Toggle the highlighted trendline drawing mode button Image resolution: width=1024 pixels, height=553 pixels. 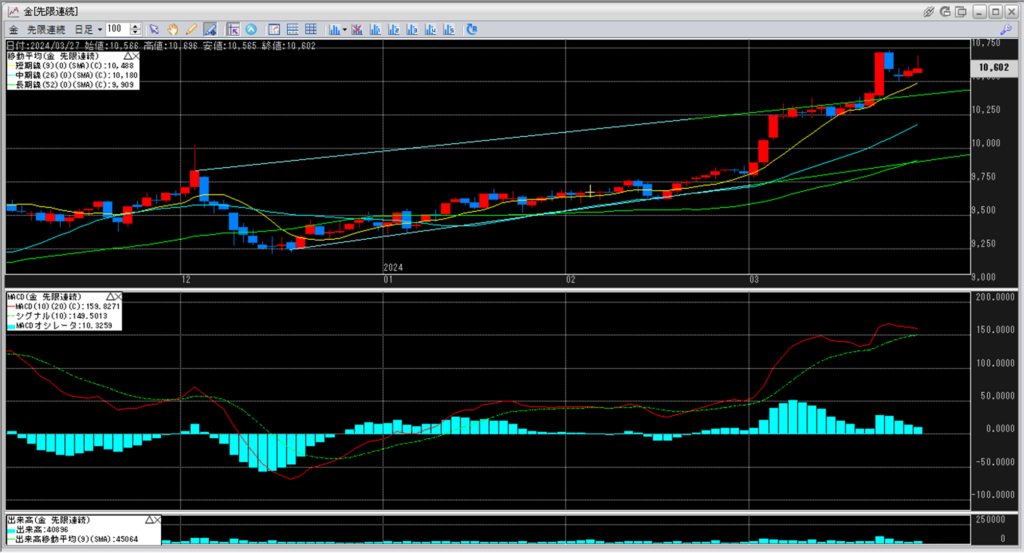point(210,29)
